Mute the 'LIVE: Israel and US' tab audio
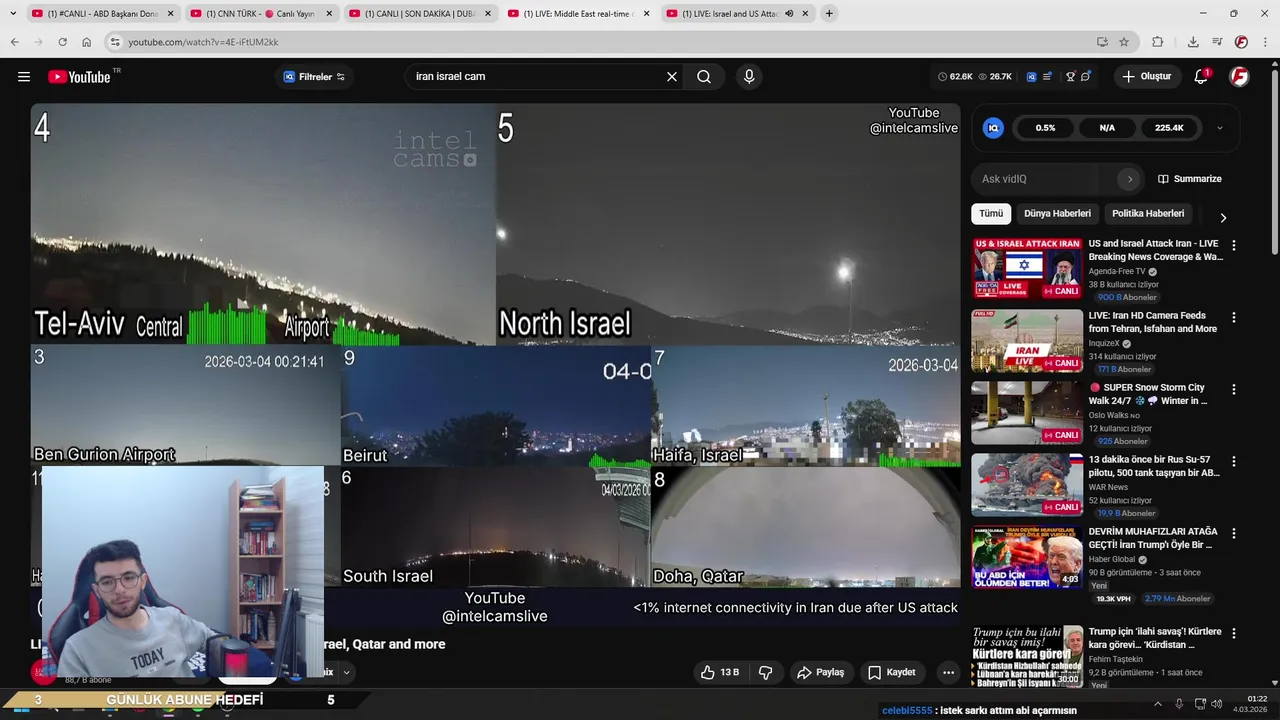 point(789,14)
